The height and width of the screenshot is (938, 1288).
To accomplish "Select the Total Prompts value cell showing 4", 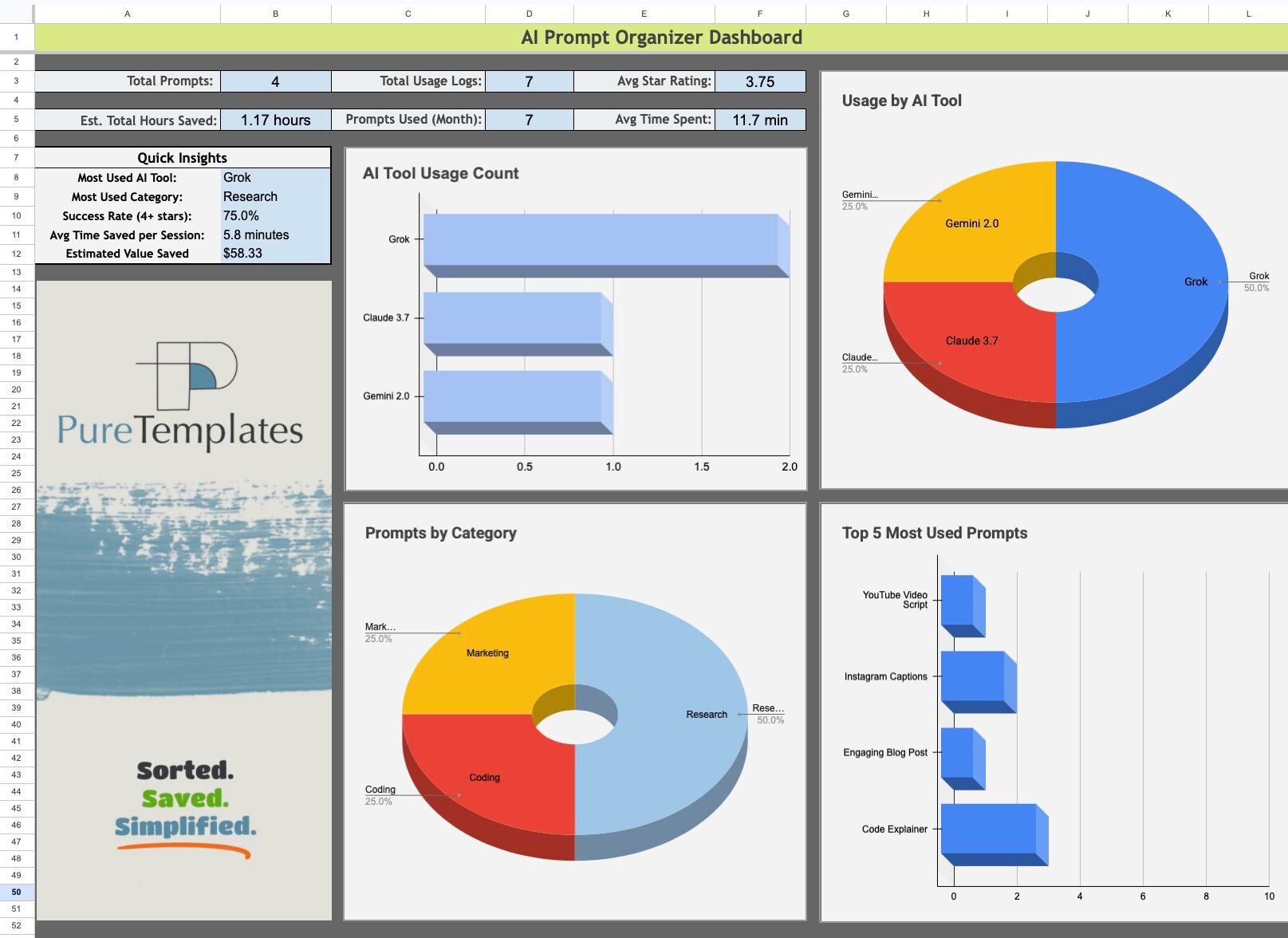I will click(x=275, y=81).
